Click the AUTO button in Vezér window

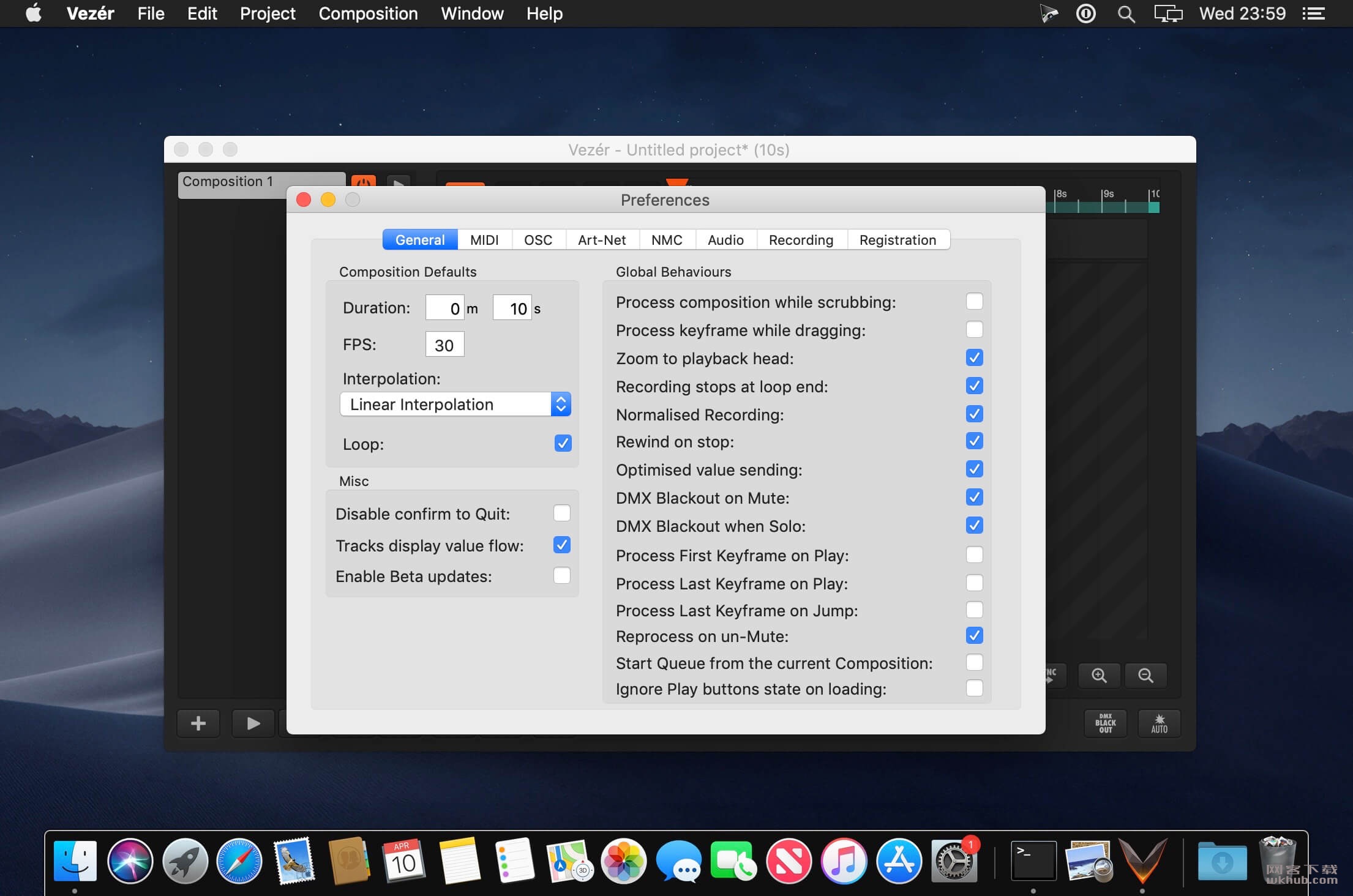pyautogui.click(x=1159, y=723)
